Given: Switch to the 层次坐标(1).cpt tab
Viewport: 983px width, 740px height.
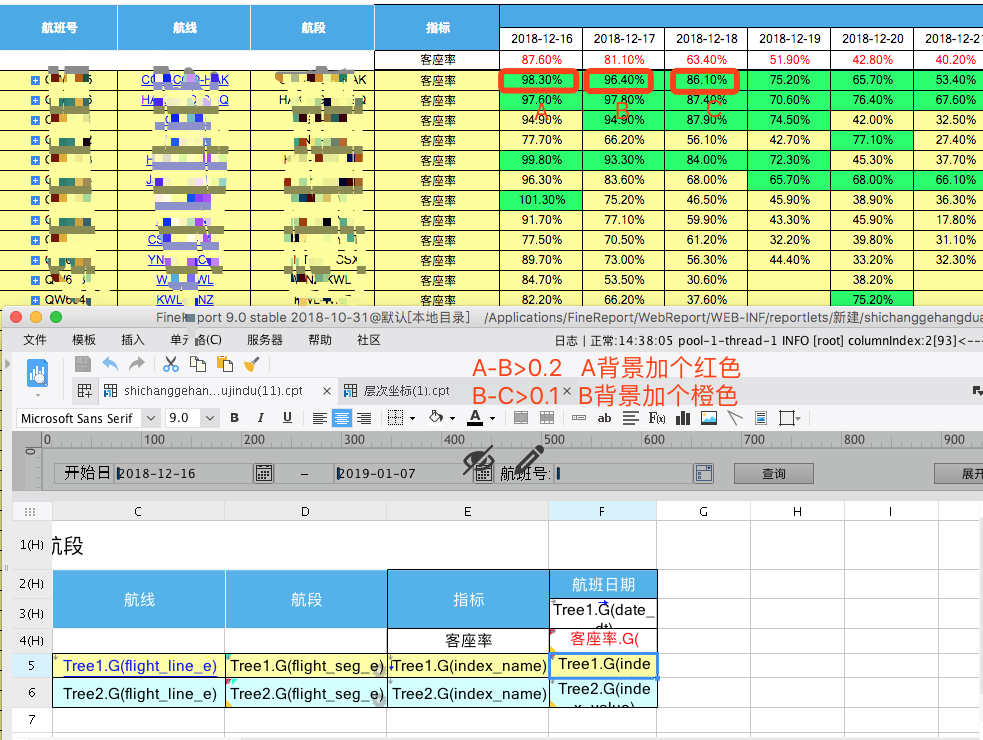Looking at the screenshot, I should [x=406, y=391].
